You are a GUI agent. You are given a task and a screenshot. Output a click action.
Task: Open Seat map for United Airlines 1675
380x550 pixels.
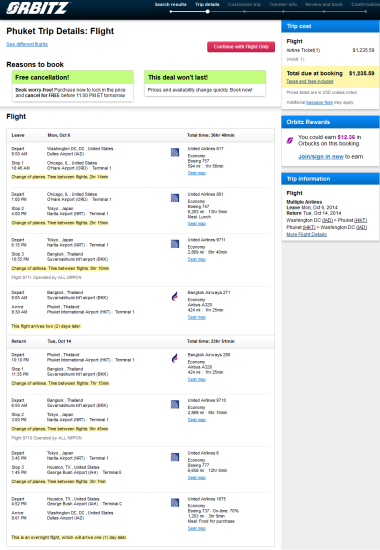(x=196, y=528)
